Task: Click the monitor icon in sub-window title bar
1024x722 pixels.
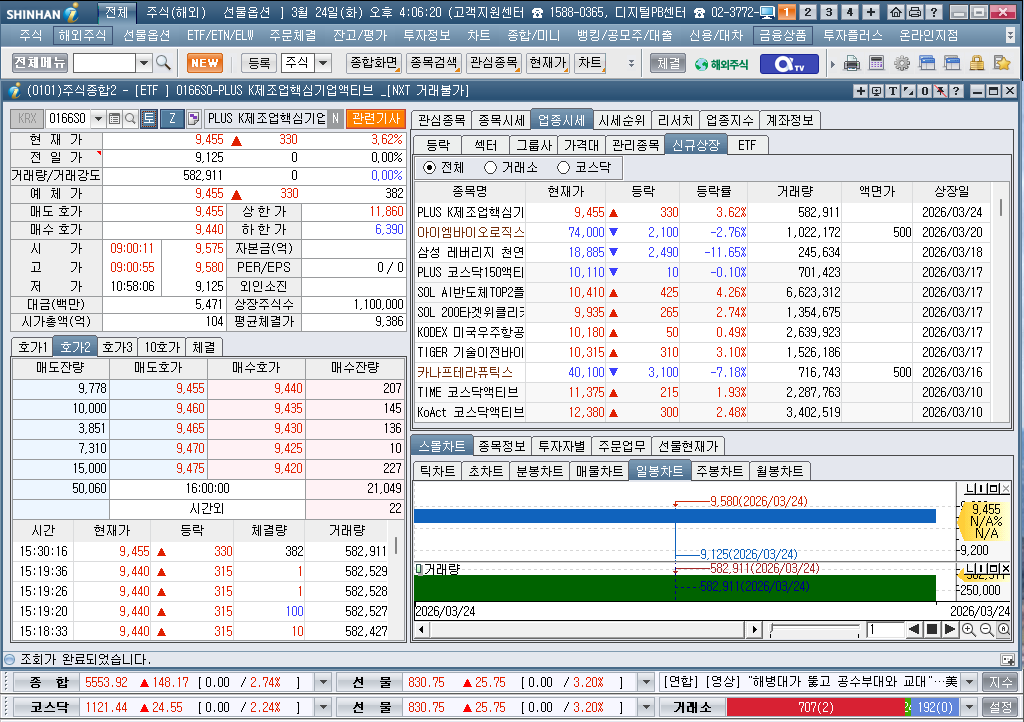Action: (876, 91)
